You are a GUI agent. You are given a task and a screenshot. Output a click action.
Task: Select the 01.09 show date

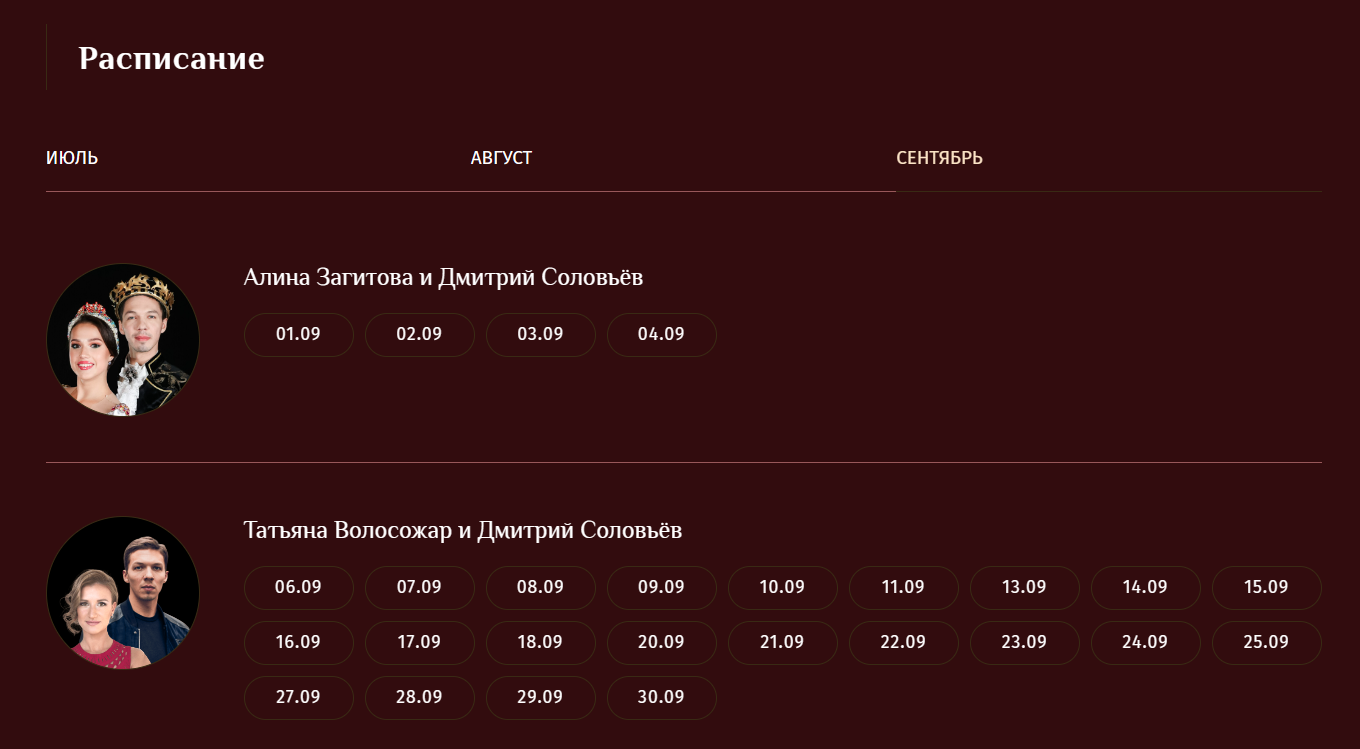298,334
